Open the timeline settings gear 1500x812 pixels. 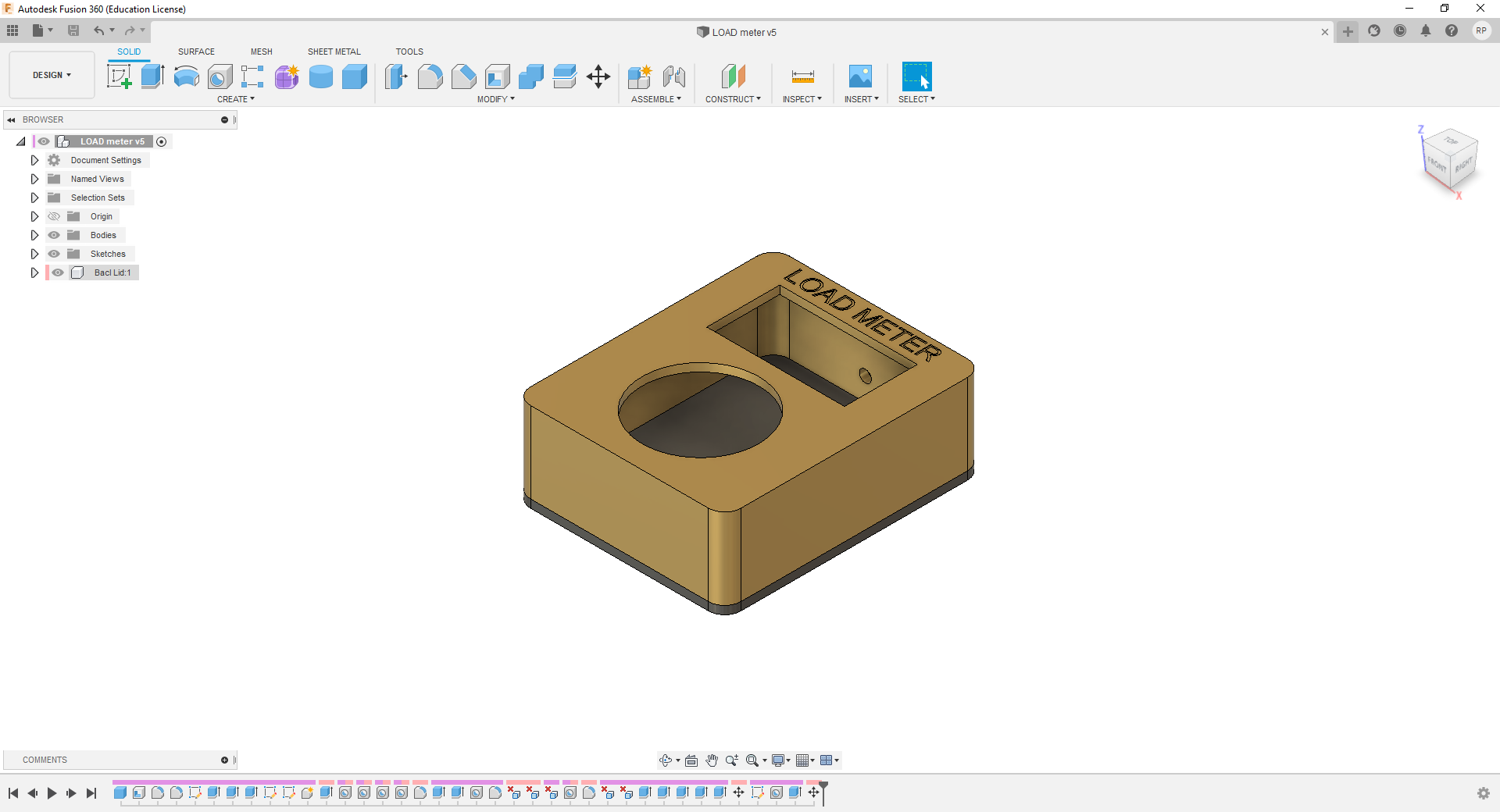click(x=1484, y=793)
